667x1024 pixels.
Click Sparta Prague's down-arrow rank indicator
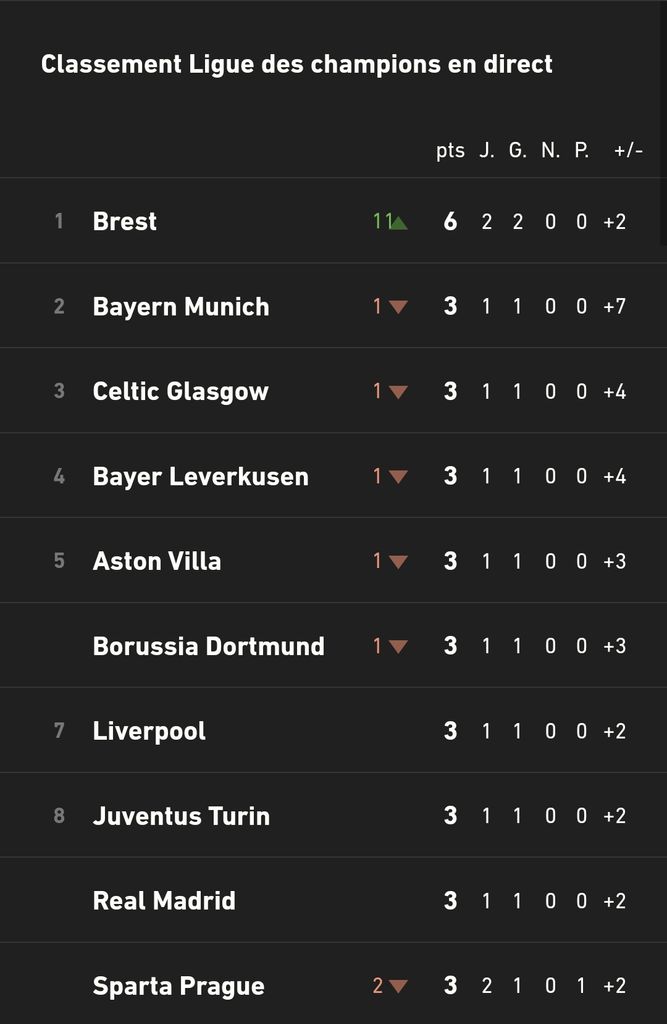click(398, 987)
